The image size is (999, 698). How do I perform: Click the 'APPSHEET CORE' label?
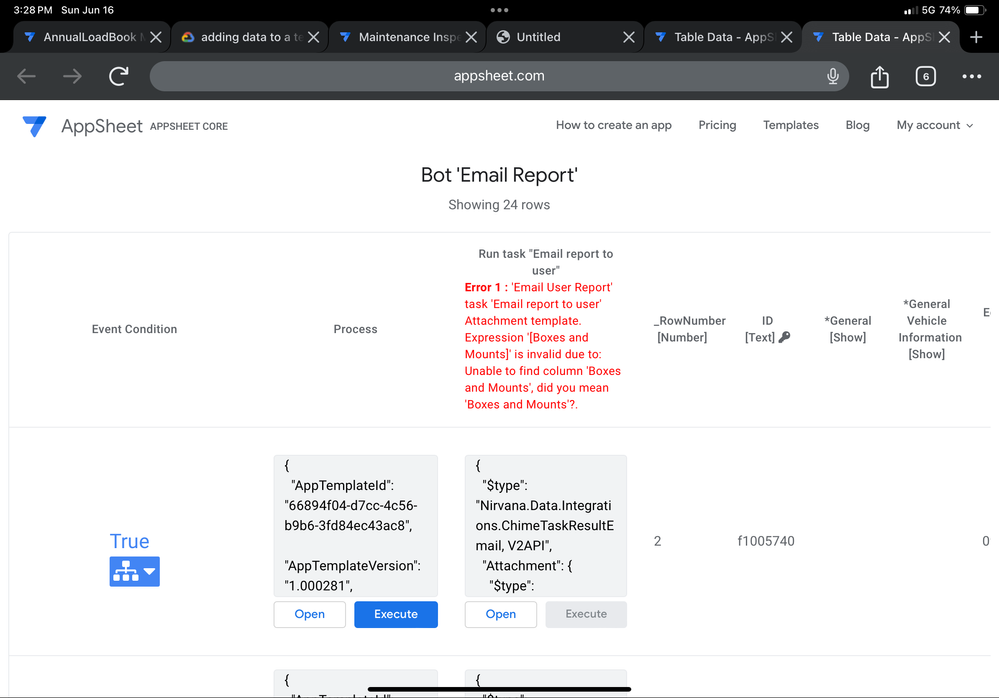(189, 127)
